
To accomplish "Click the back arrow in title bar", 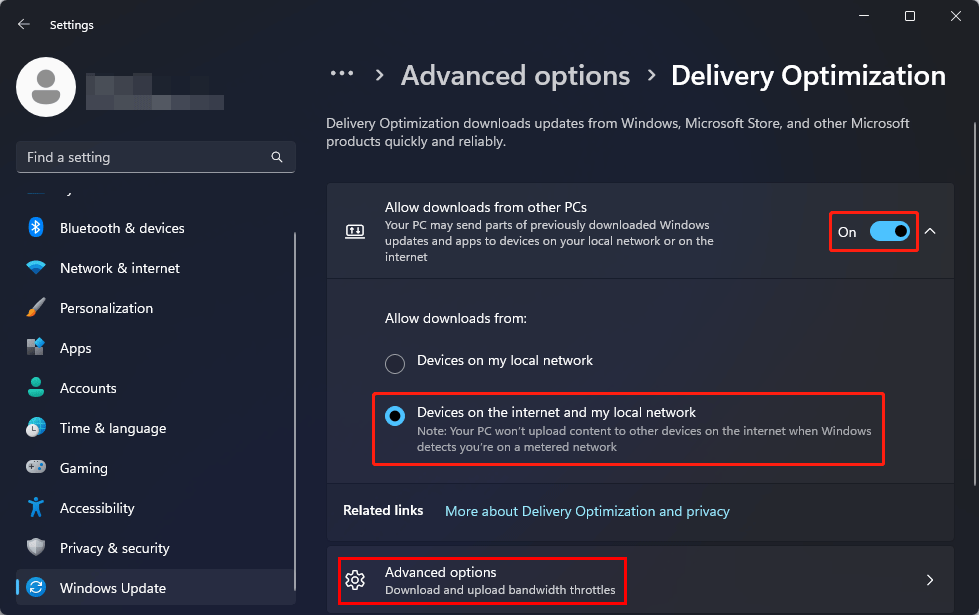I will (x=24, y=24).
